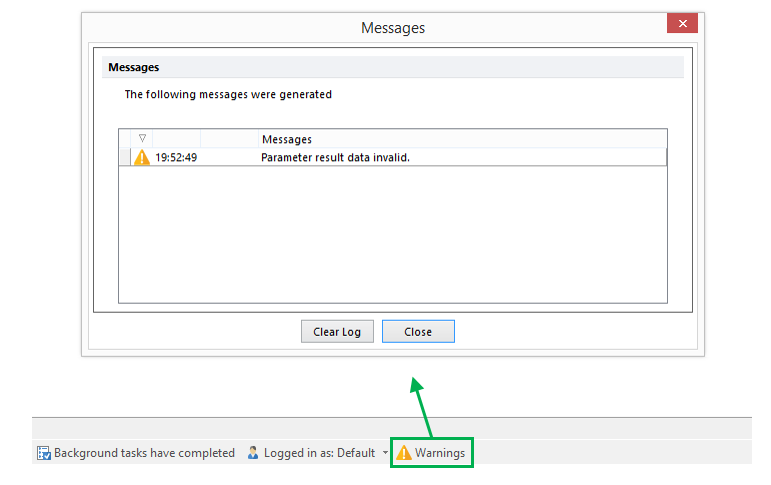Click the user icon beside Logged in as
This screenshot has height=485, width=771.
click(x=253, y=453)
